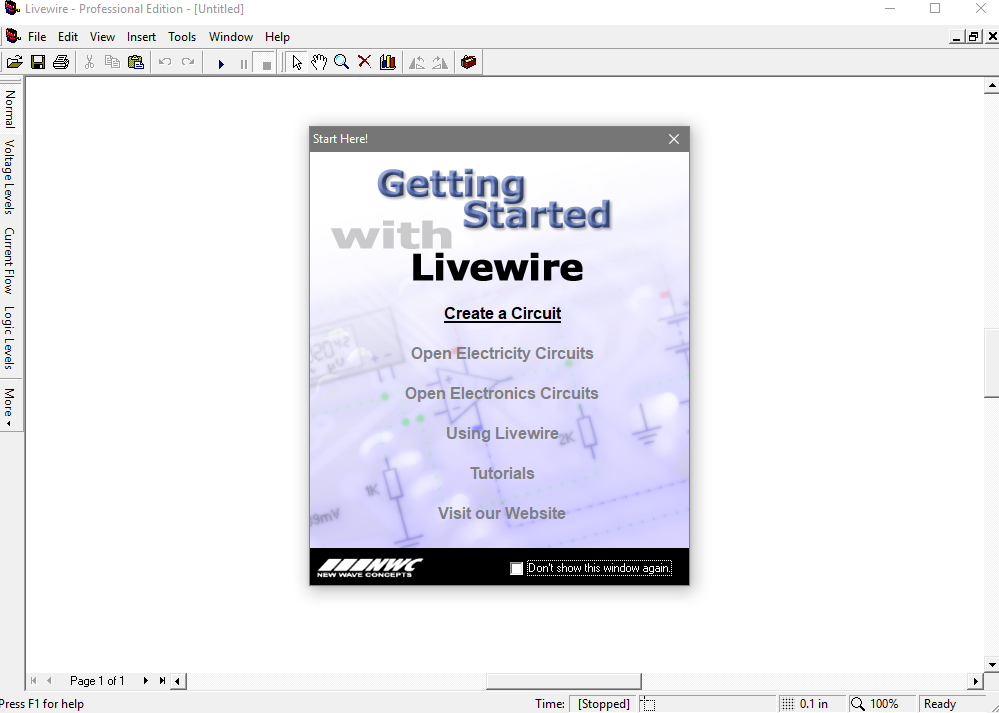Screen dimensions: 999x713
Task: Select the Zoom magnifier tool
Action: (x=341, y=62)
